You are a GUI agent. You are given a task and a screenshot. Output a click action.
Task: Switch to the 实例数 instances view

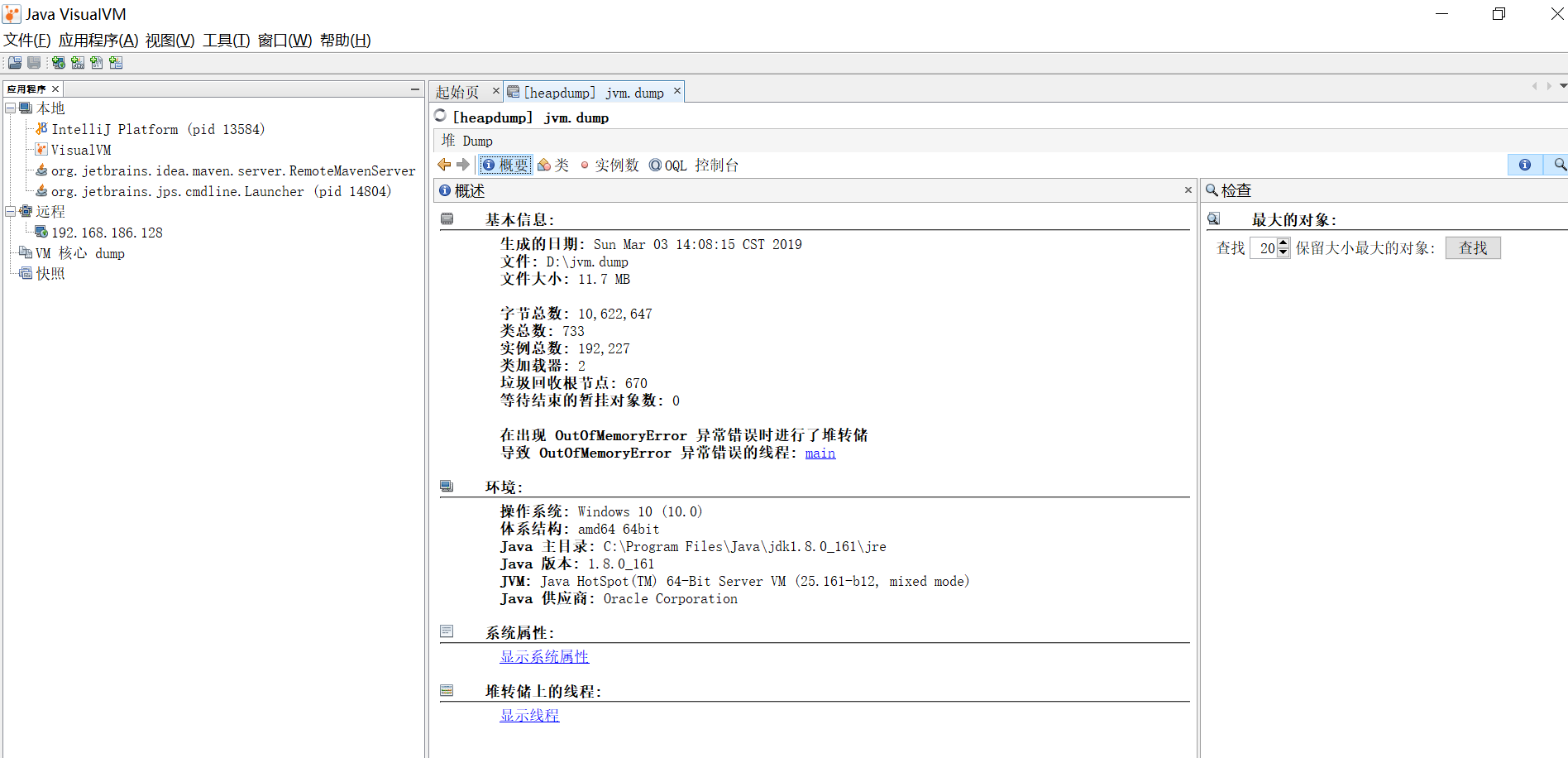610,165
